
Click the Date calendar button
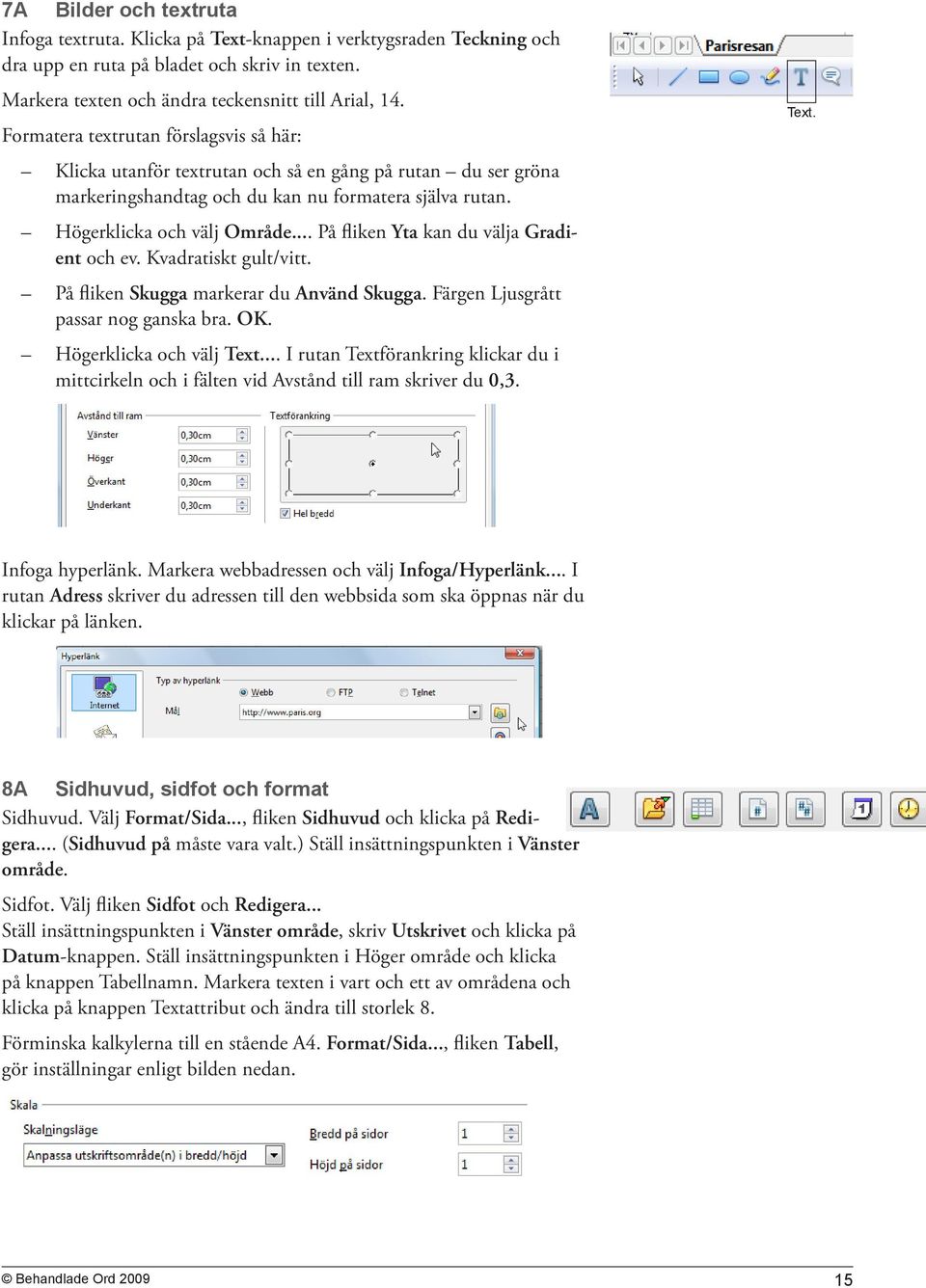pyautogui.click(x=861, y=809)
